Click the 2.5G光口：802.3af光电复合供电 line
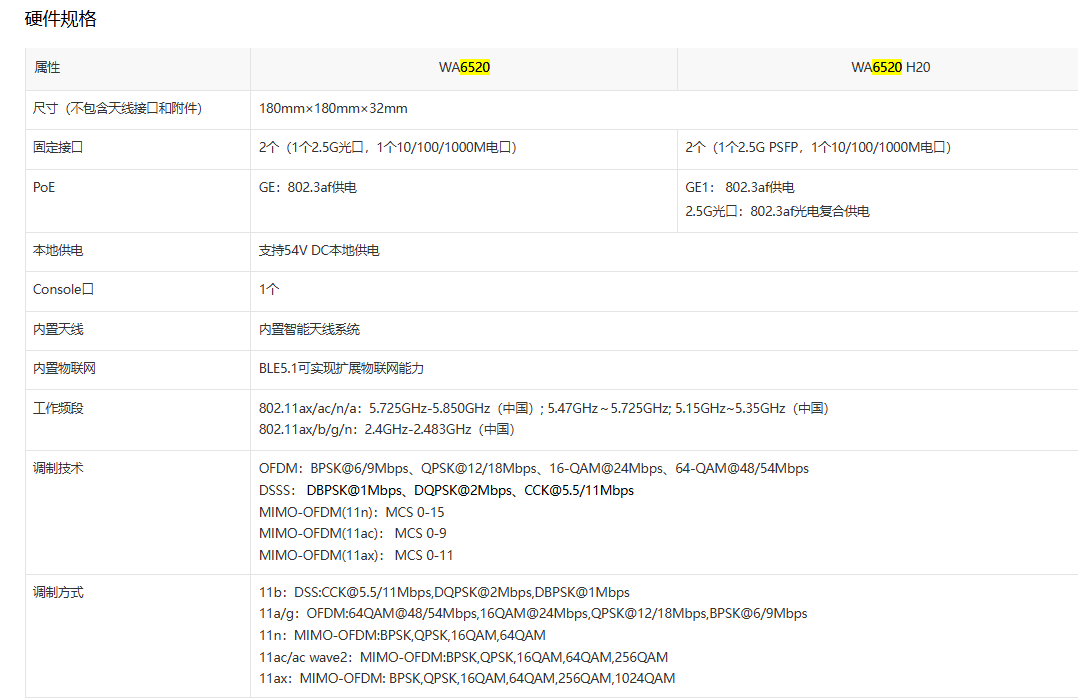The width and height of the screenshot is (1078, 698). pyautogui.click(x=778, y=211)
